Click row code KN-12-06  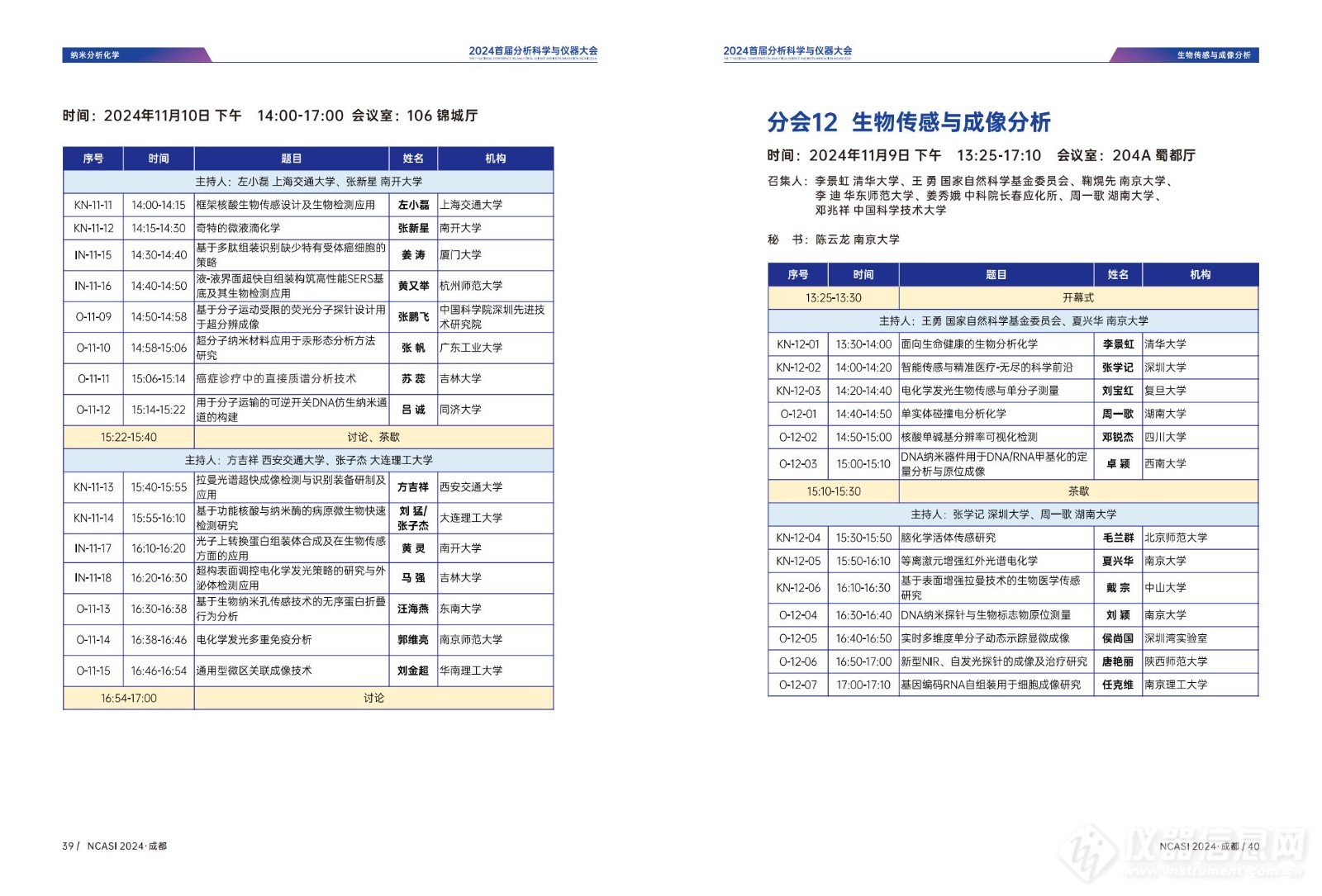[798, 588]
